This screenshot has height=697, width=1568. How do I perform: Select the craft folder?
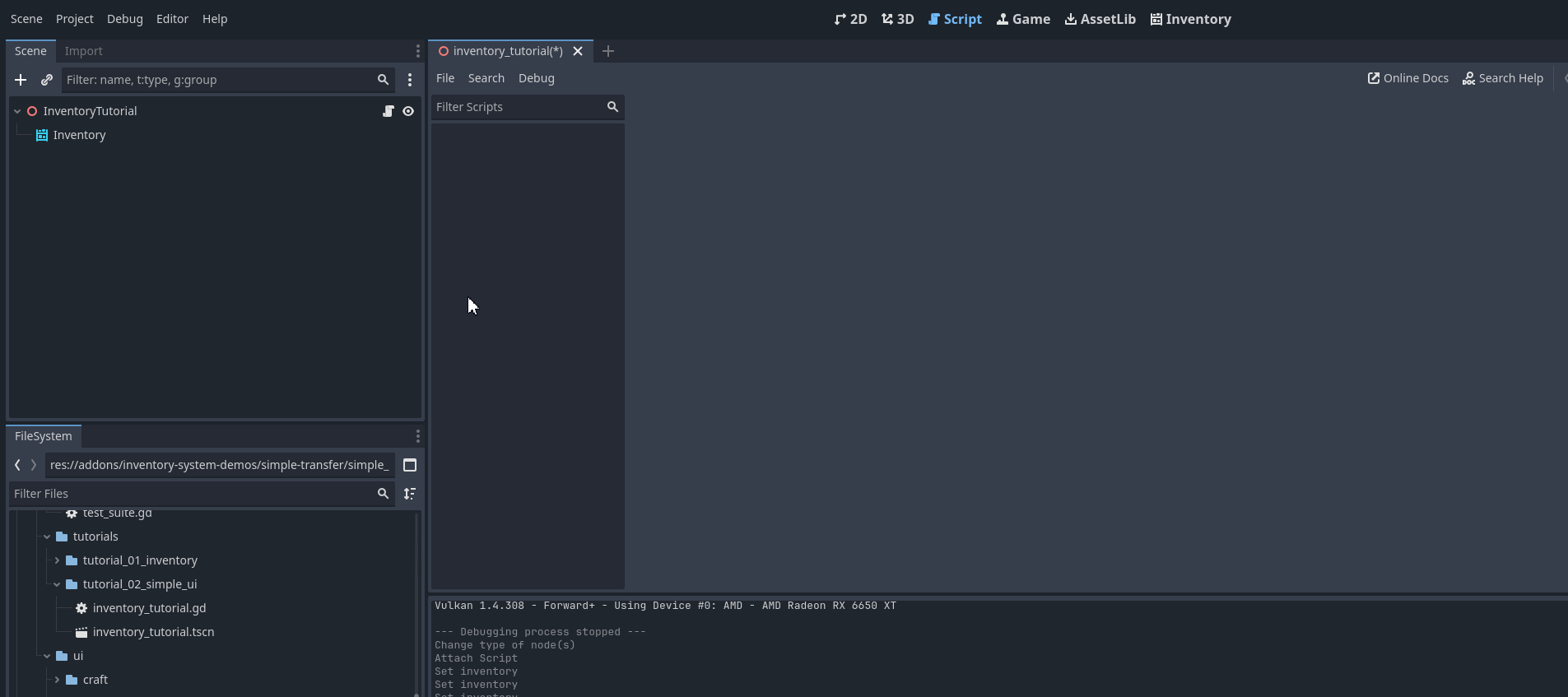coord(95,680)
